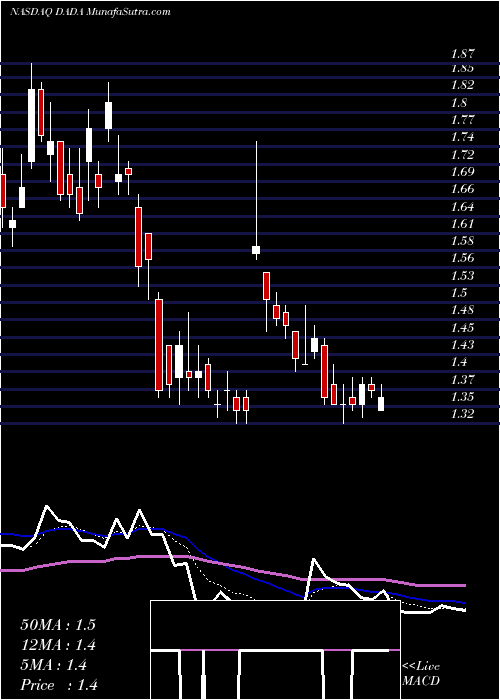Click the 1.48 price axis label

tap(462, 310)
